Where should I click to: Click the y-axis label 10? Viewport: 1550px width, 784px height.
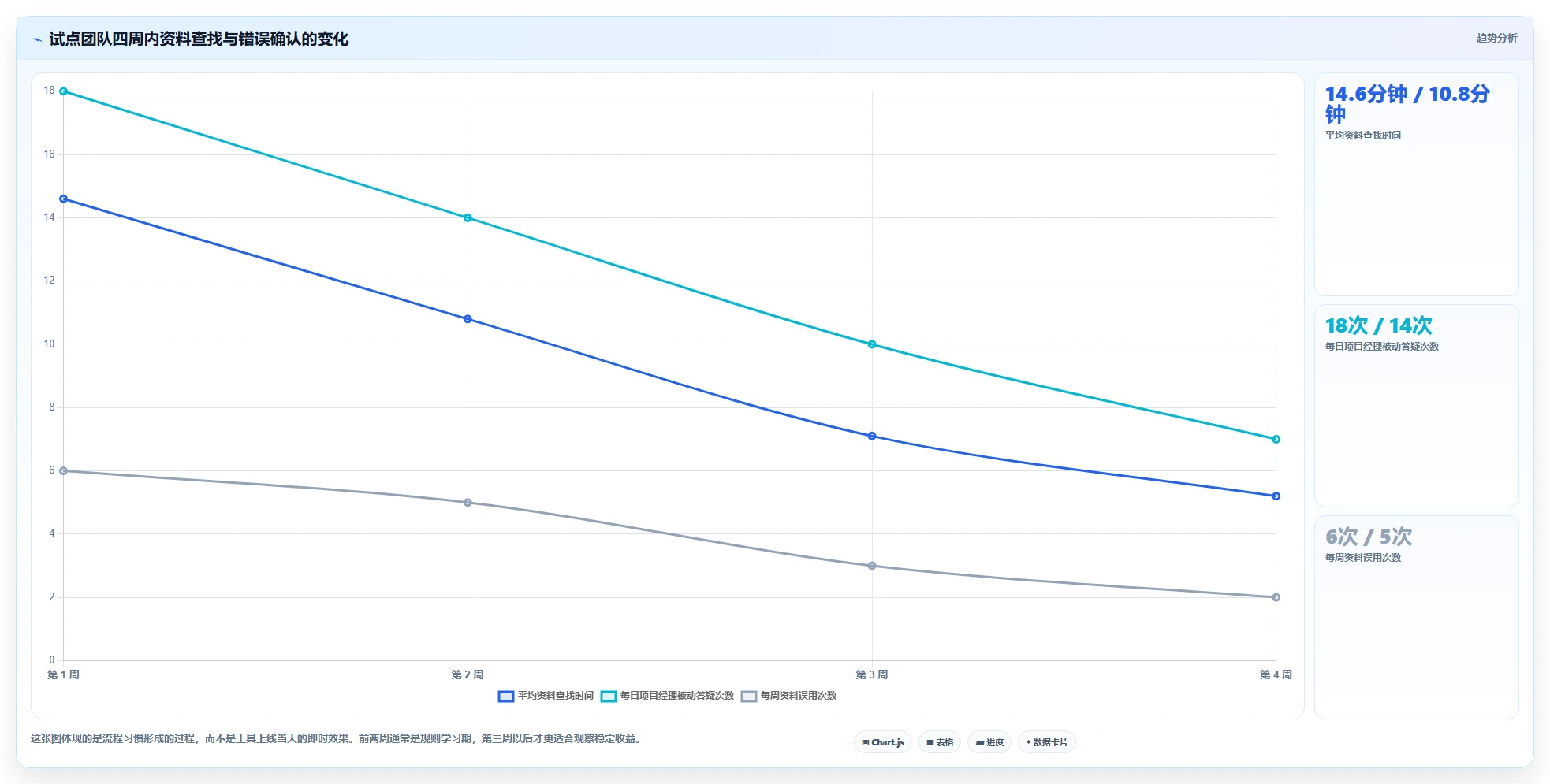50,344
